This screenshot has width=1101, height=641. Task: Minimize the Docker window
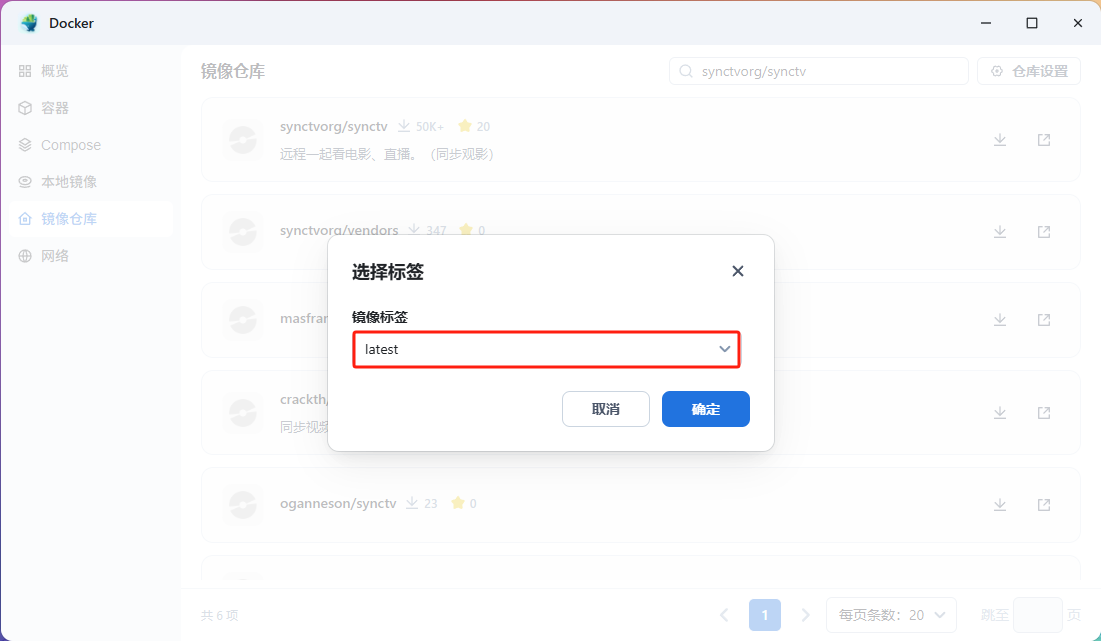pyautogui.click(x=986, y=23)
